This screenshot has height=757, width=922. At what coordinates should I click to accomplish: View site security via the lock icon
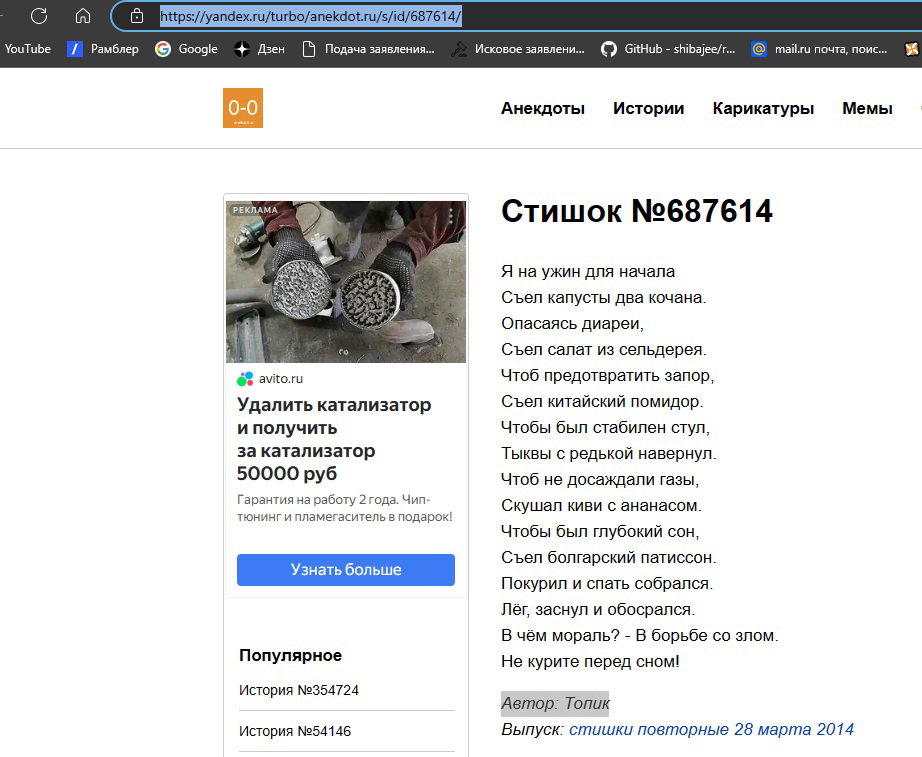tap(136, 16)
